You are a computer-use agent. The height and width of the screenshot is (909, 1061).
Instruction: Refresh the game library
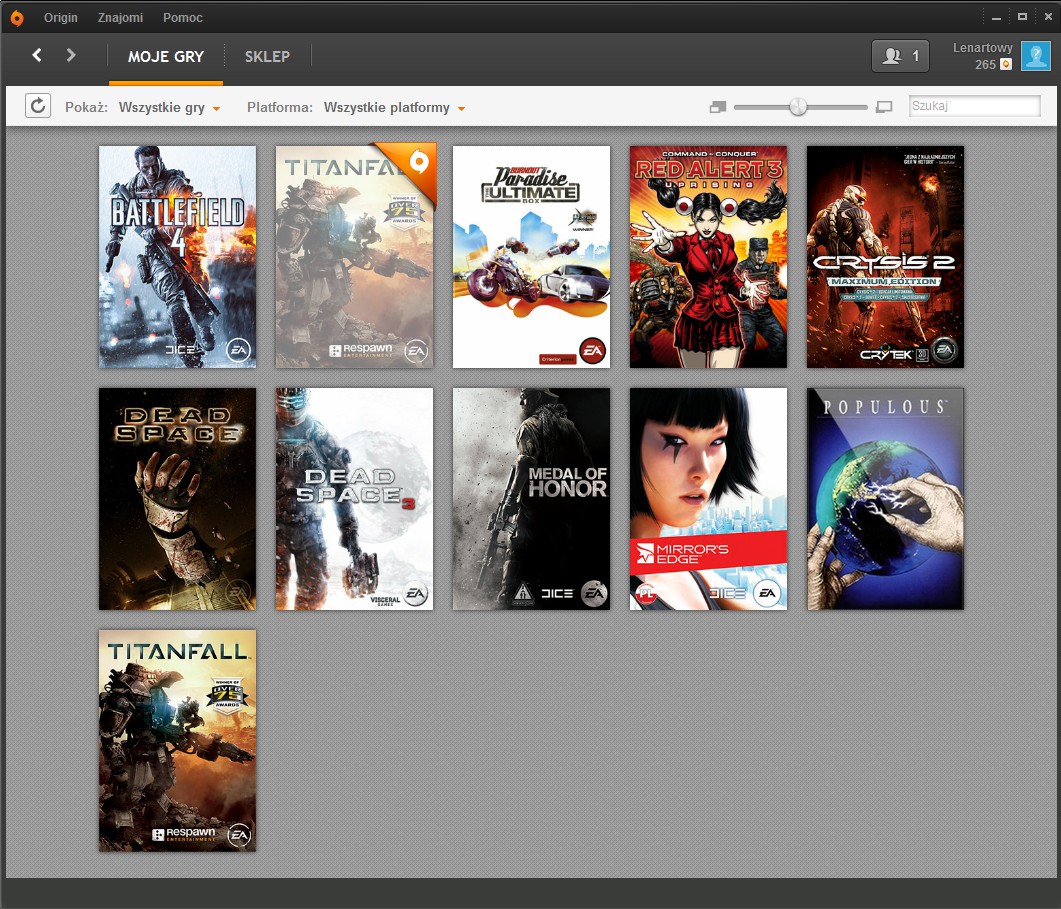38,106
